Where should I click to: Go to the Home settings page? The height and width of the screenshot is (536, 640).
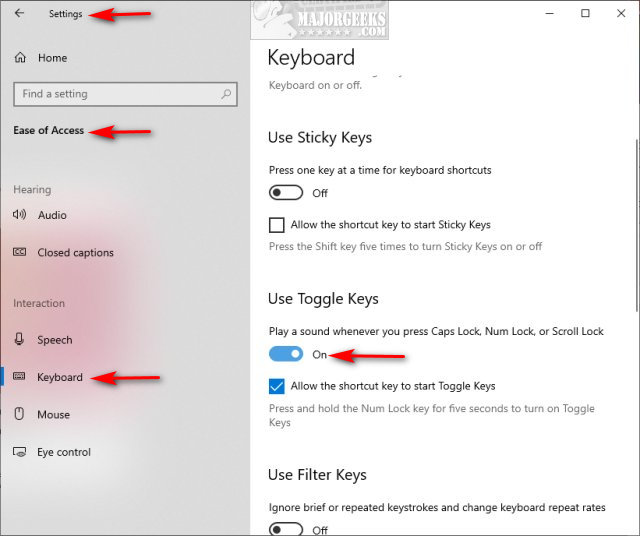(52, 58)
